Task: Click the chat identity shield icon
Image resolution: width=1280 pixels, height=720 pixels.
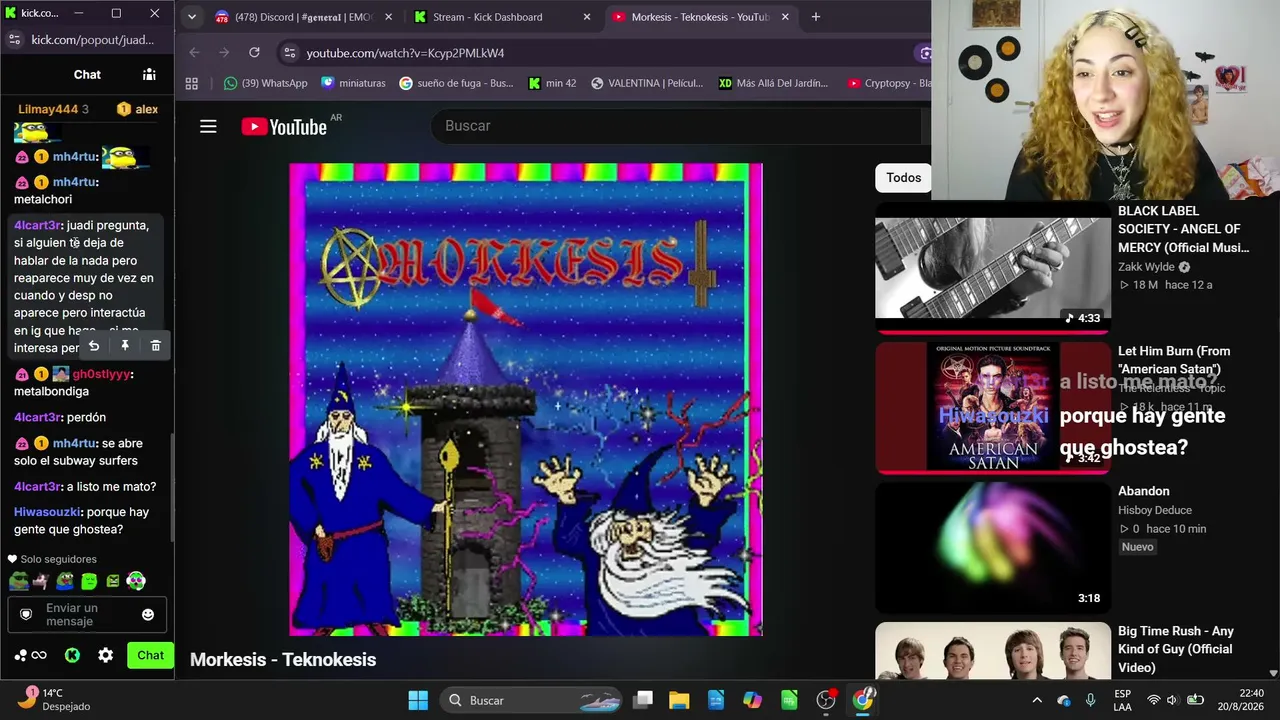Action: [26, 614]
